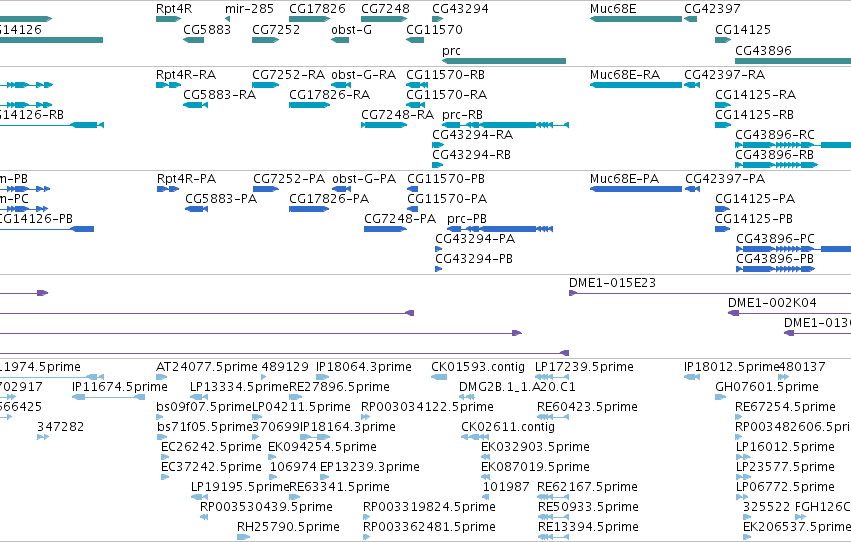Image resolution: width=851 pixels, height=542 pixels.
Task: Select the CG5883 gene label
Action: (x=207, y=29)
